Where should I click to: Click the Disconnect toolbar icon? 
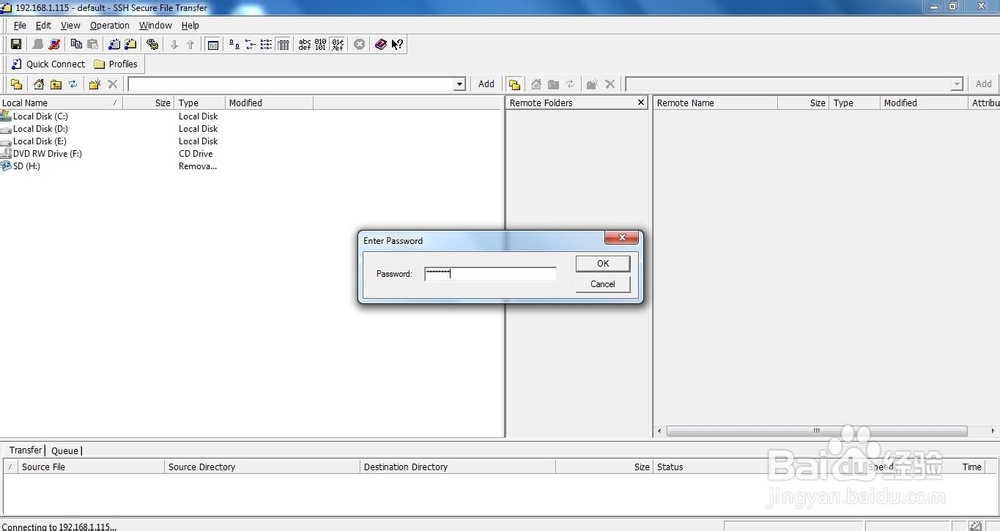point(55,44)
